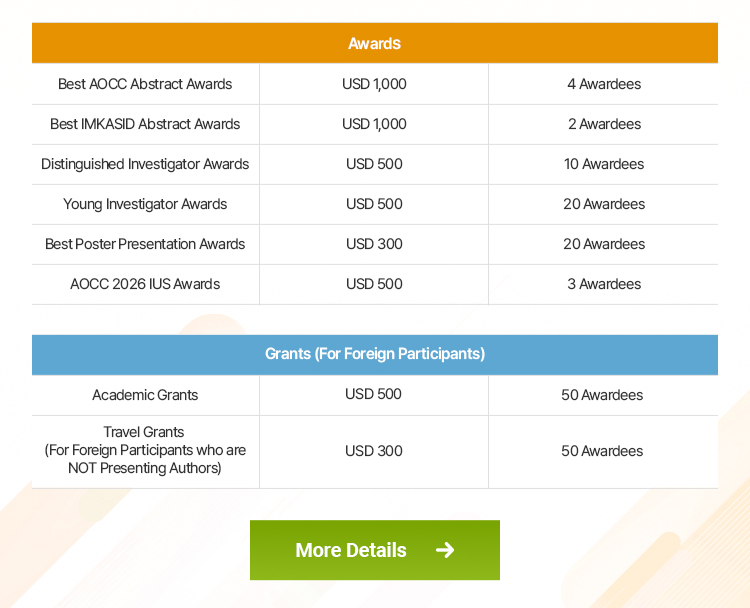Select the orange Awards table header
The height and width of the screenshot is (608, 750).
[x=374, y=44]
